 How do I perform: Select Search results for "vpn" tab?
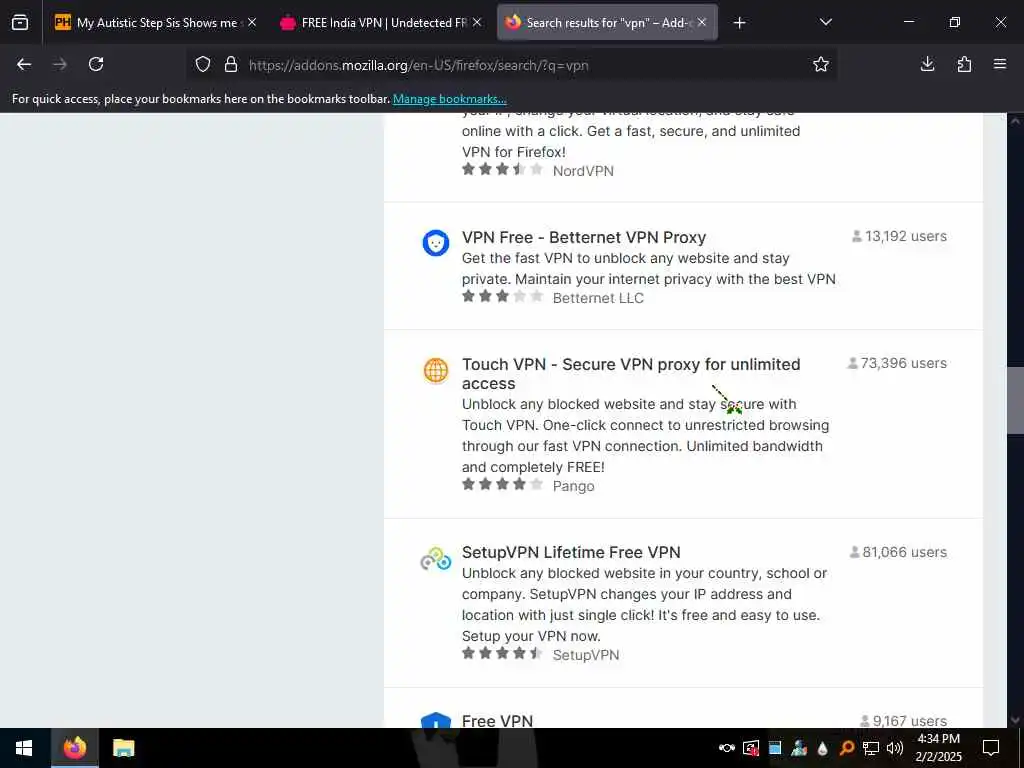click(607, 23)
